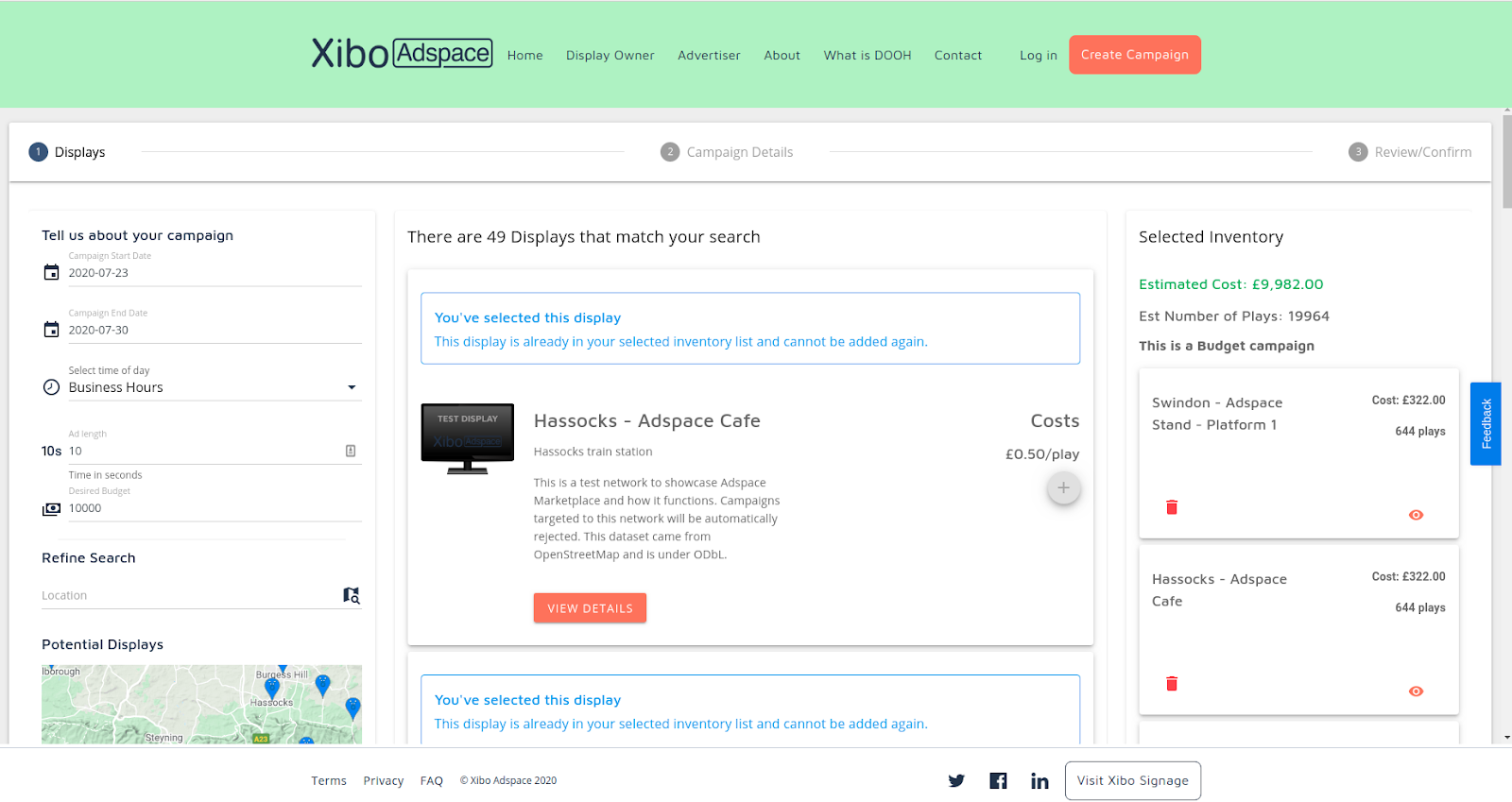Click the Xibo Adspace logo
The image size is (1512, 802).
[402, 54]
